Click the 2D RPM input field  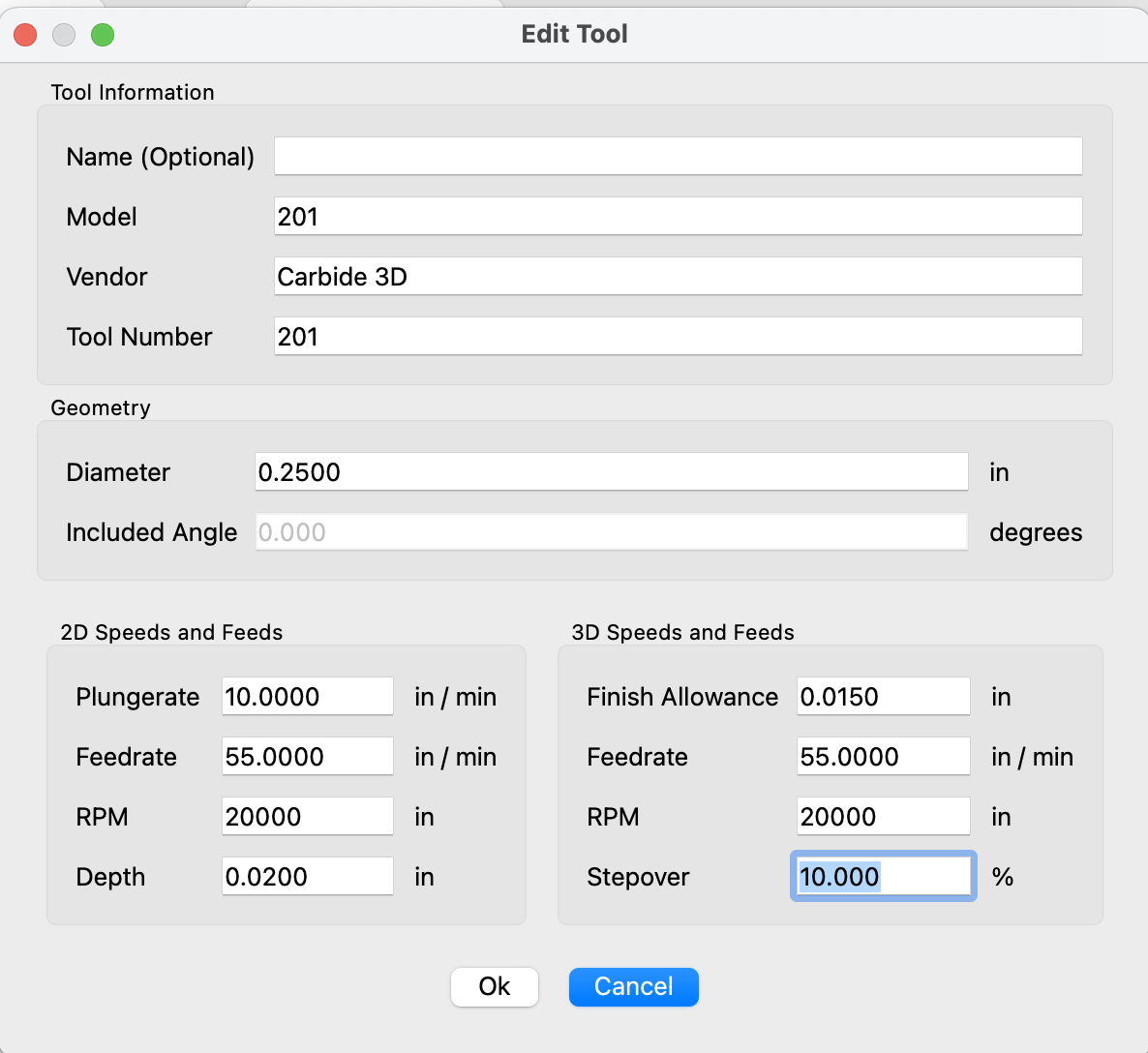(x=307, y=817)
